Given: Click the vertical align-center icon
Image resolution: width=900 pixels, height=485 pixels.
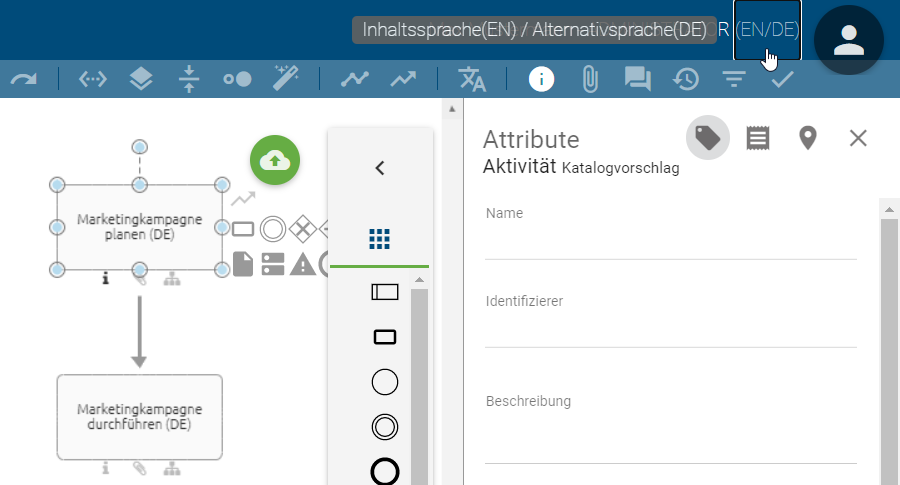Looking at the screenshot, I should coord(189,79).
